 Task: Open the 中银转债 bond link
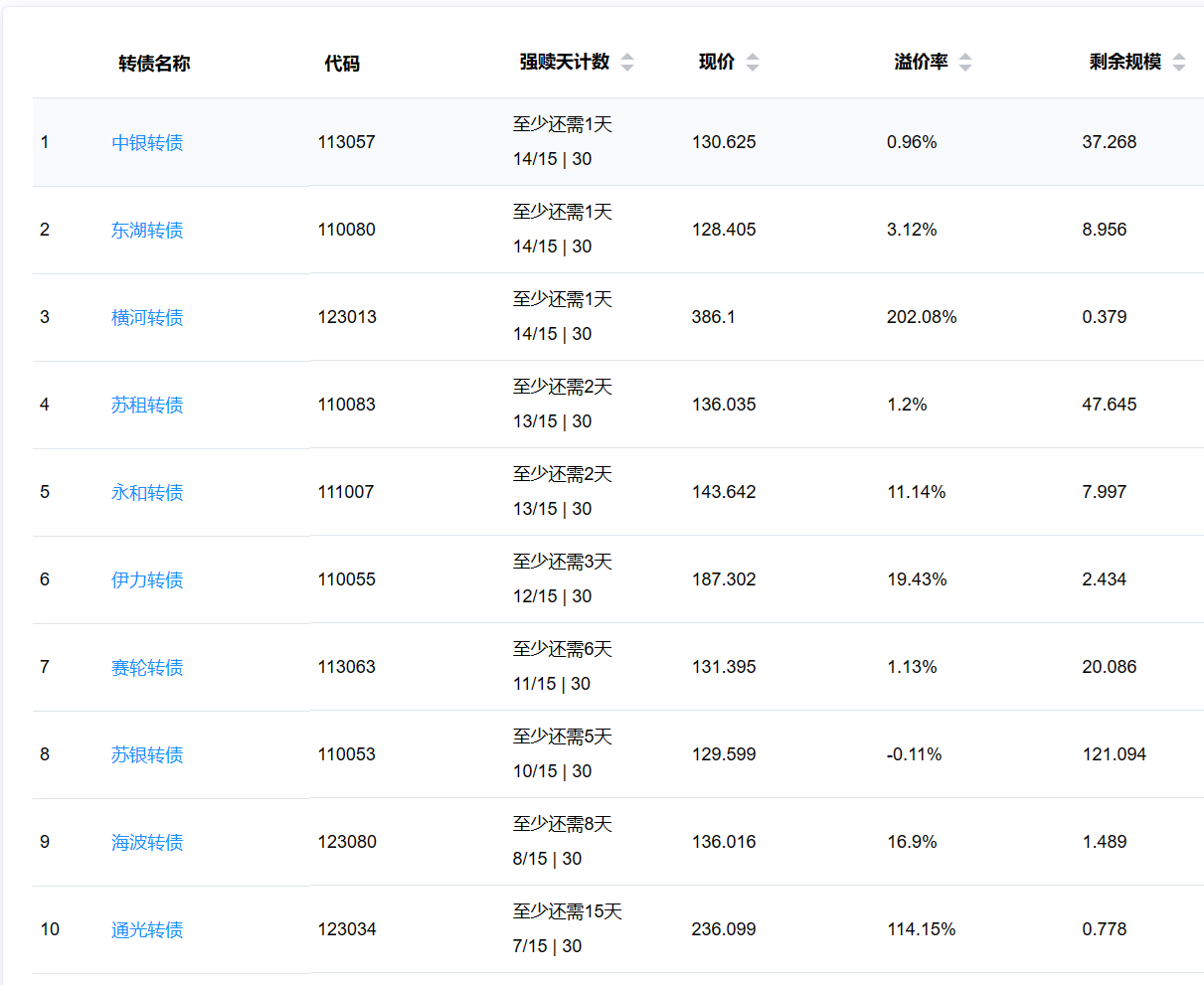[147, 142]
